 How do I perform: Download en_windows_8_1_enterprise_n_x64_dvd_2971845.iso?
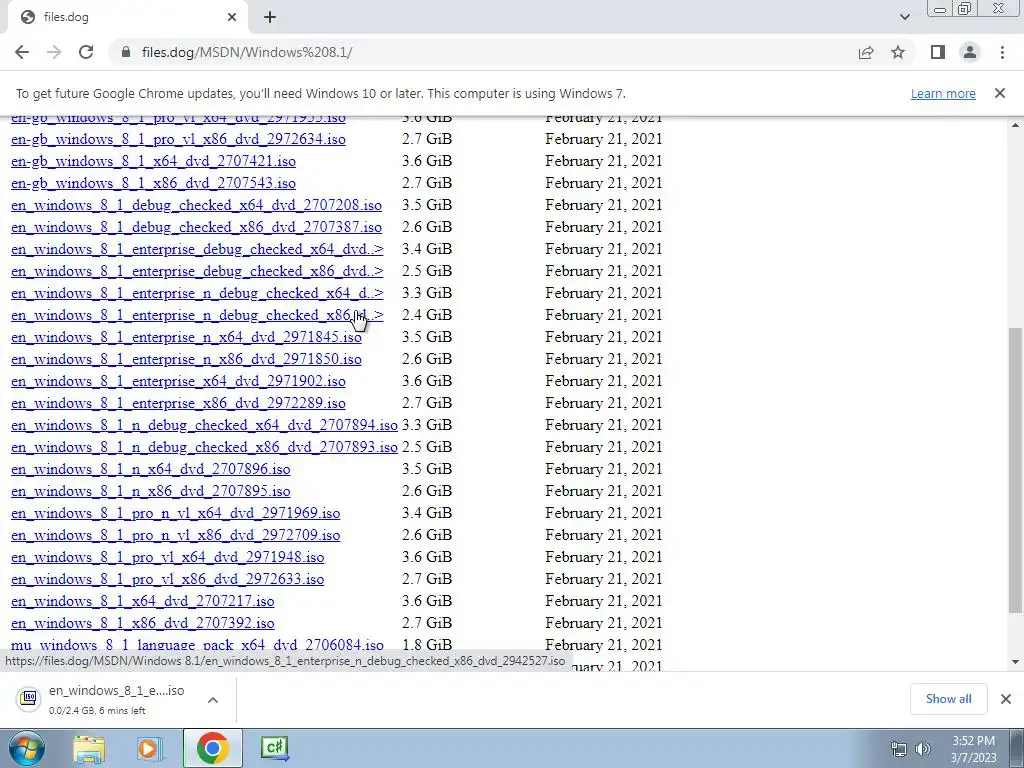(x=186, y=337)
